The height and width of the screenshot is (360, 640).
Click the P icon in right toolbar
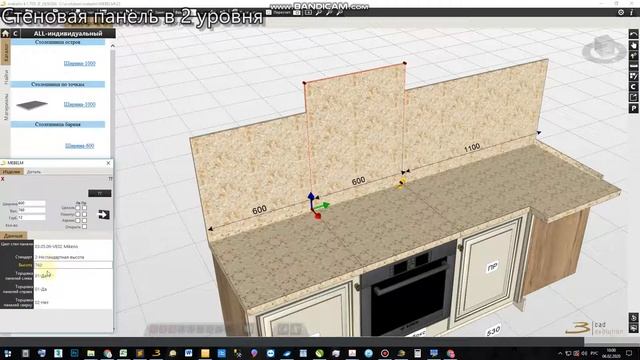click(633, 108)
